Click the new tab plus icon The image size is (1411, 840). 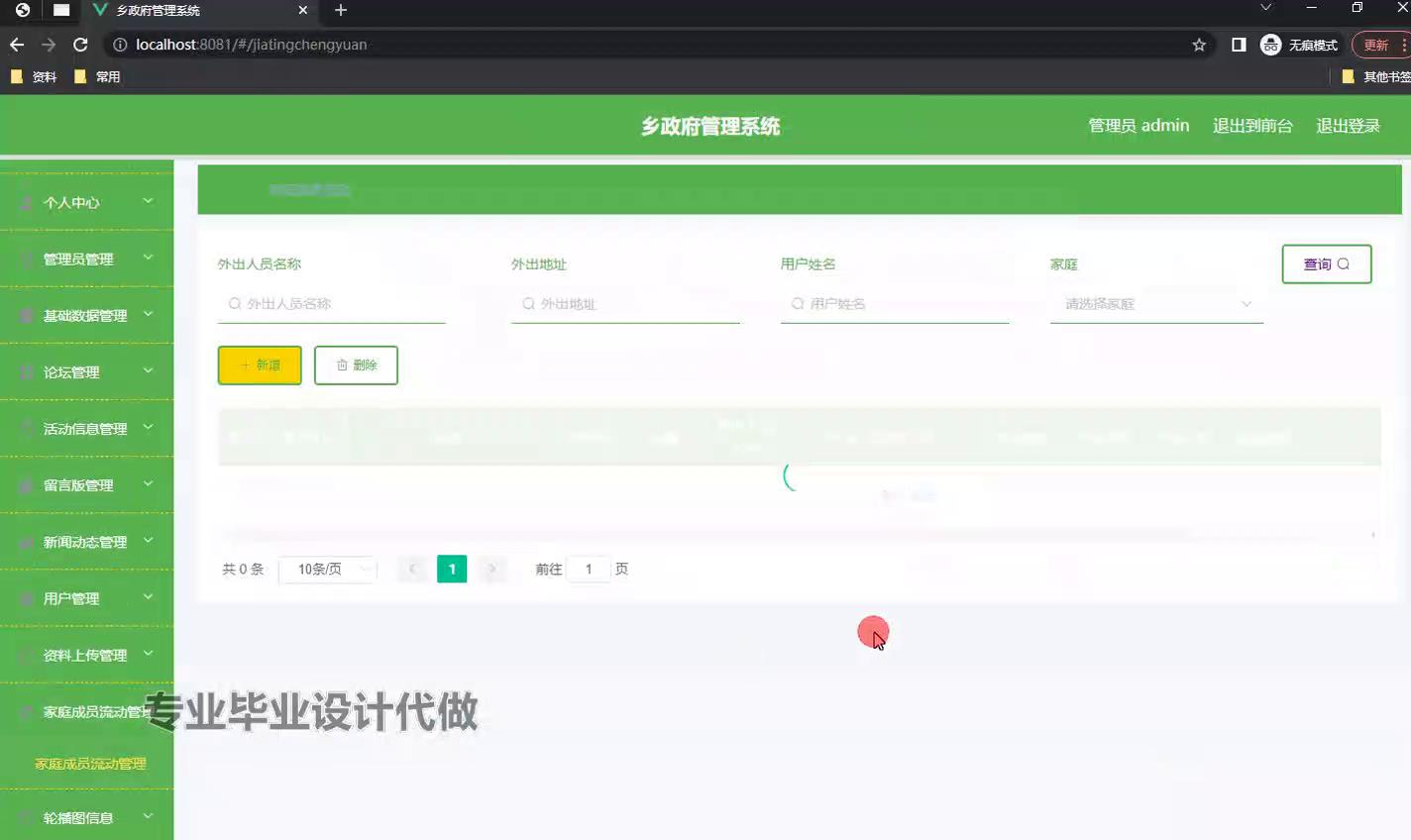[x=341, y=10]
